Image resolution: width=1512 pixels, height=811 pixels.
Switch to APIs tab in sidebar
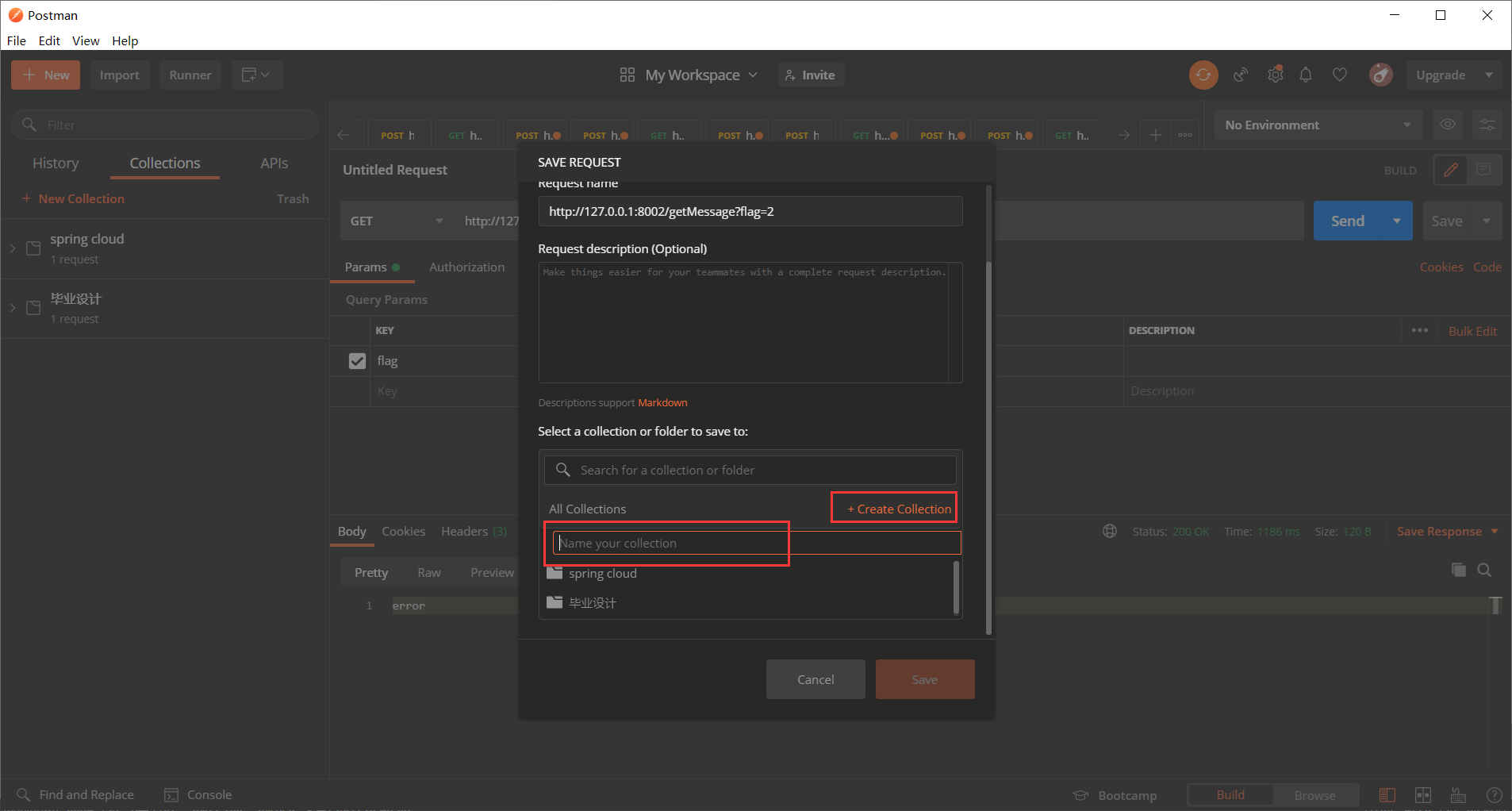coord(274,163)
